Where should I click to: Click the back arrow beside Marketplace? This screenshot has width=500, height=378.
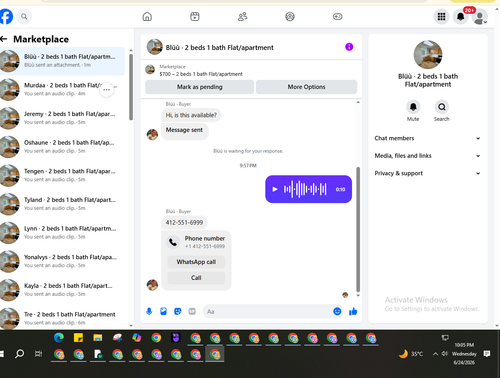coord(4,39)
